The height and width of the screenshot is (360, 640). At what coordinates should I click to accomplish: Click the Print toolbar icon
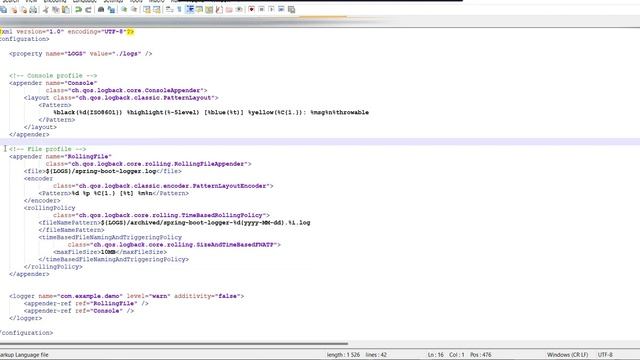33,9
